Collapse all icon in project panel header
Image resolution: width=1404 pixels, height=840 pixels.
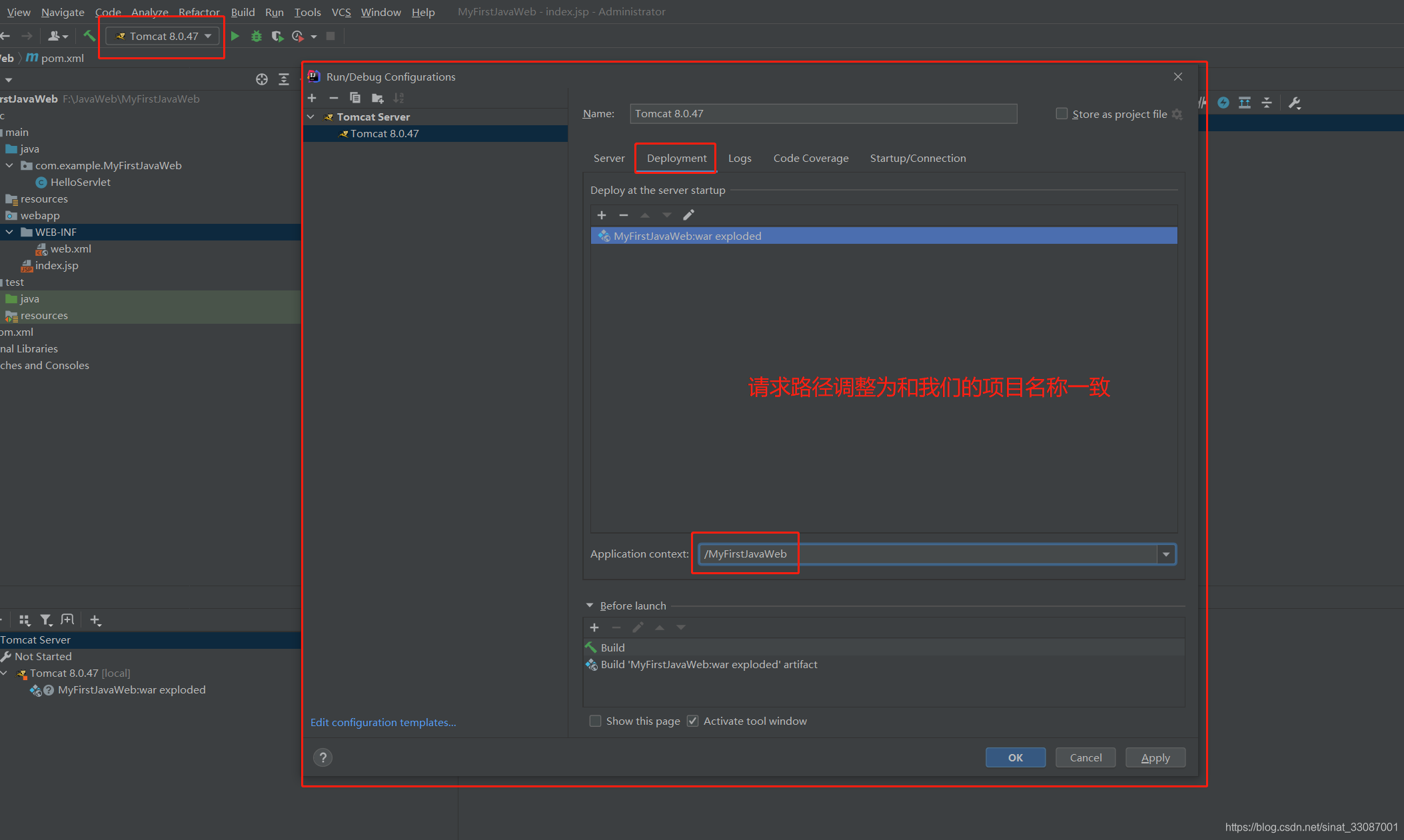tap(284, 79)
